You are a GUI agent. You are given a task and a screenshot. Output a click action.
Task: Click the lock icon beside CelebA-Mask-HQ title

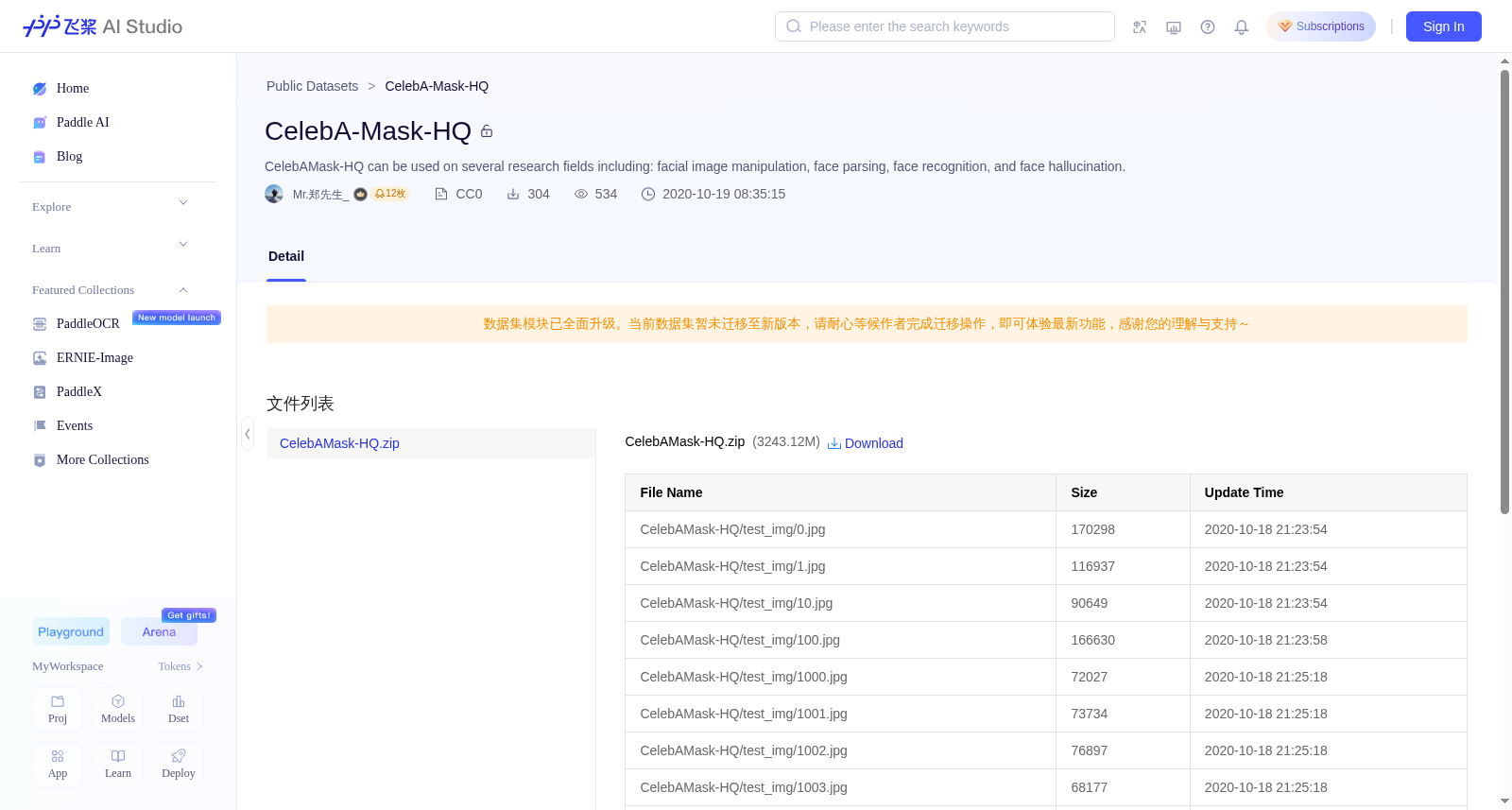[487, 131]
